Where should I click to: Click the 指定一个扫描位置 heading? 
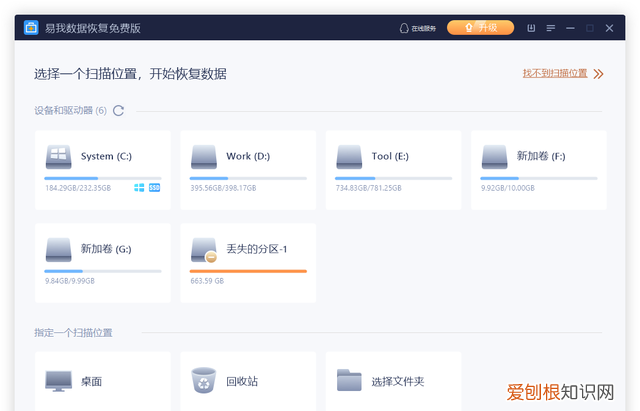(x=73, y=333)
